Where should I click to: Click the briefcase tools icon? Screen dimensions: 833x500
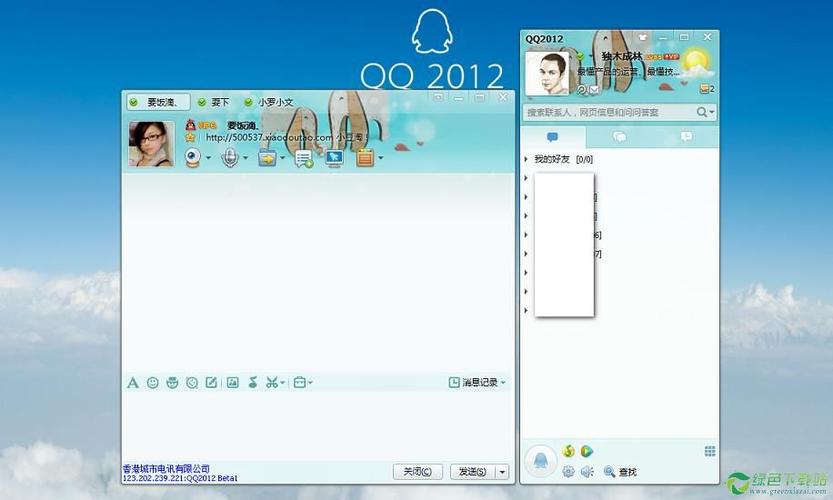point(300,383)
